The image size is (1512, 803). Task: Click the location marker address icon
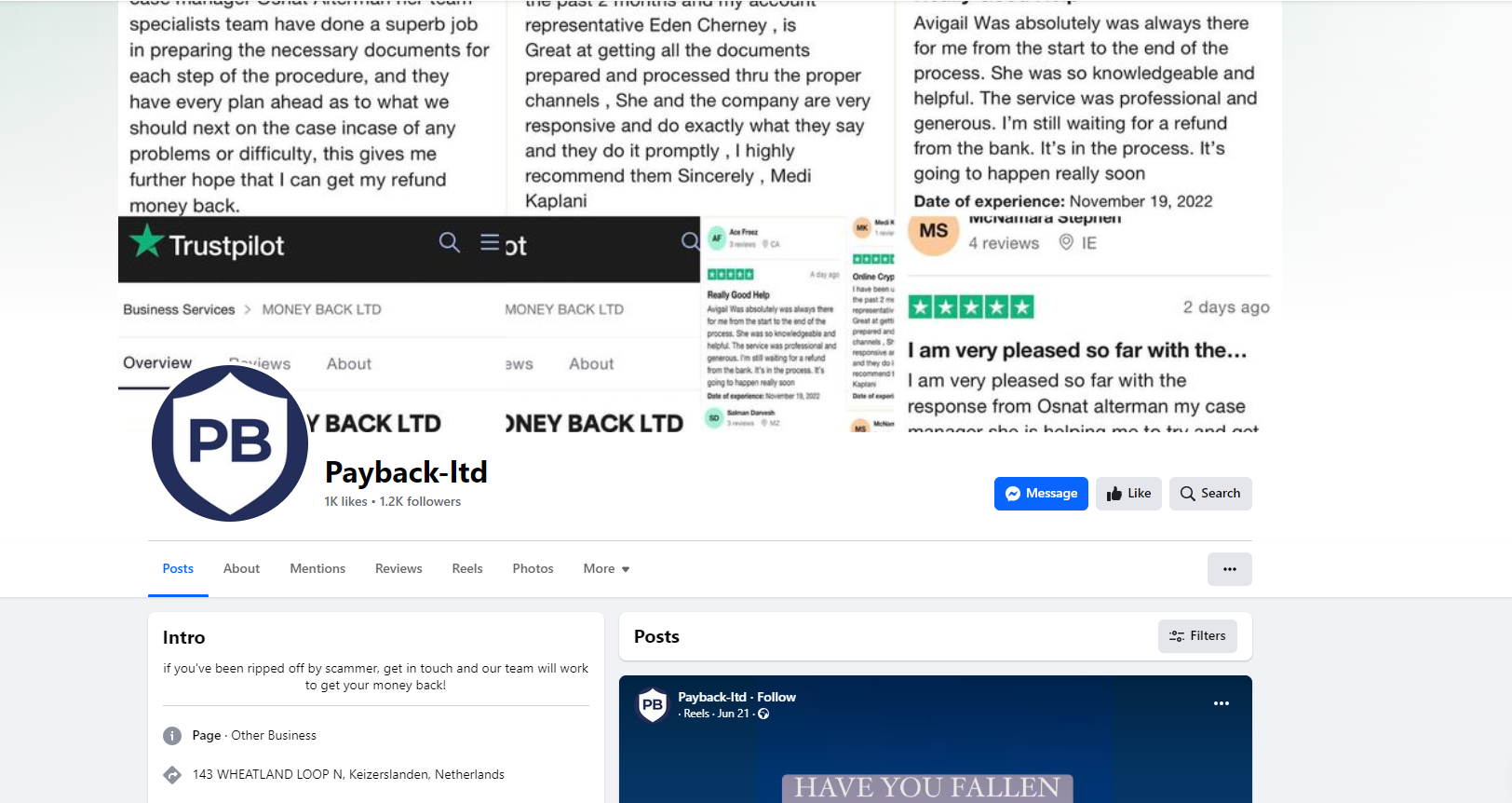[172, 775]
